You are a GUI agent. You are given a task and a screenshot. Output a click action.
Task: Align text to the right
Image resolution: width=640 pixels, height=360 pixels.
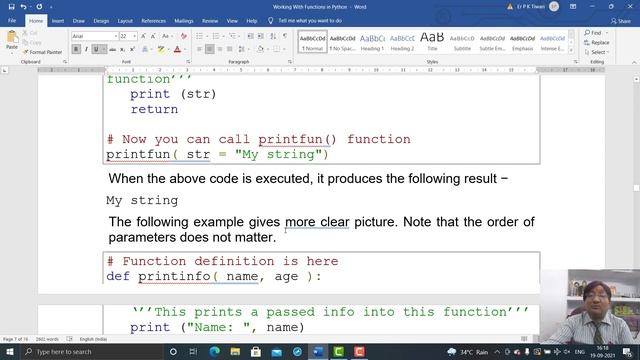(x=220, y=49)
